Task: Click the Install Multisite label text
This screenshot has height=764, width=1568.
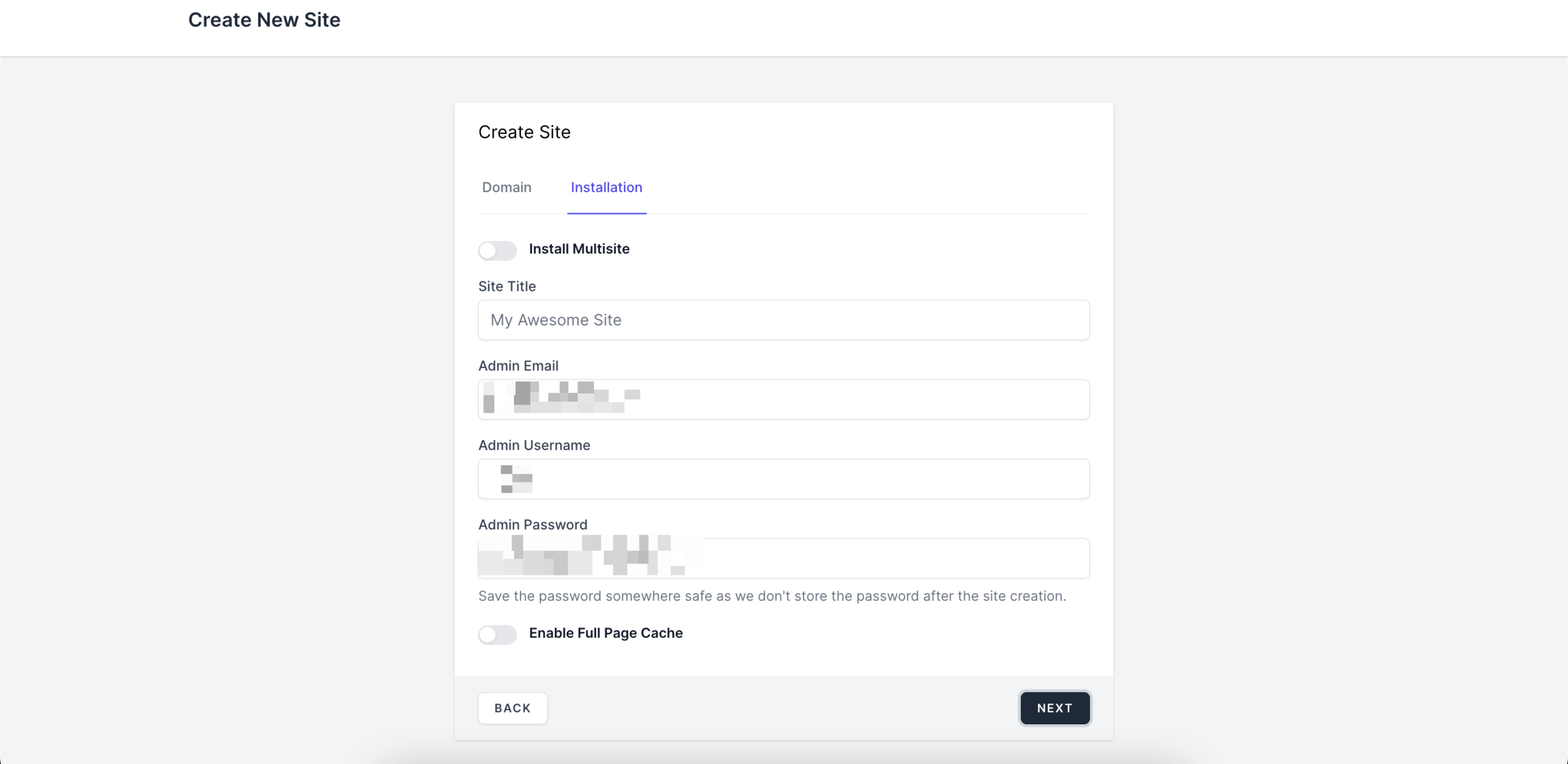Action: point(579,249)
